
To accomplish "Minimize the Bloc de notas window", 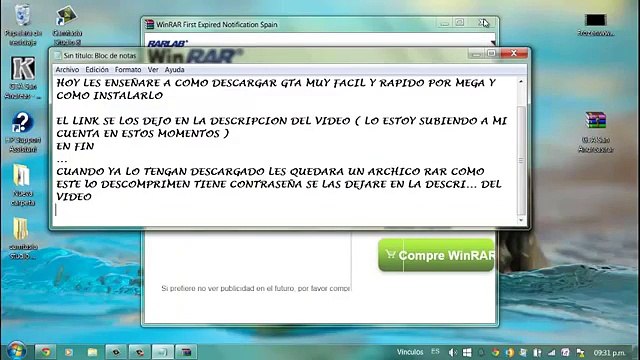I will pos(476,53).
